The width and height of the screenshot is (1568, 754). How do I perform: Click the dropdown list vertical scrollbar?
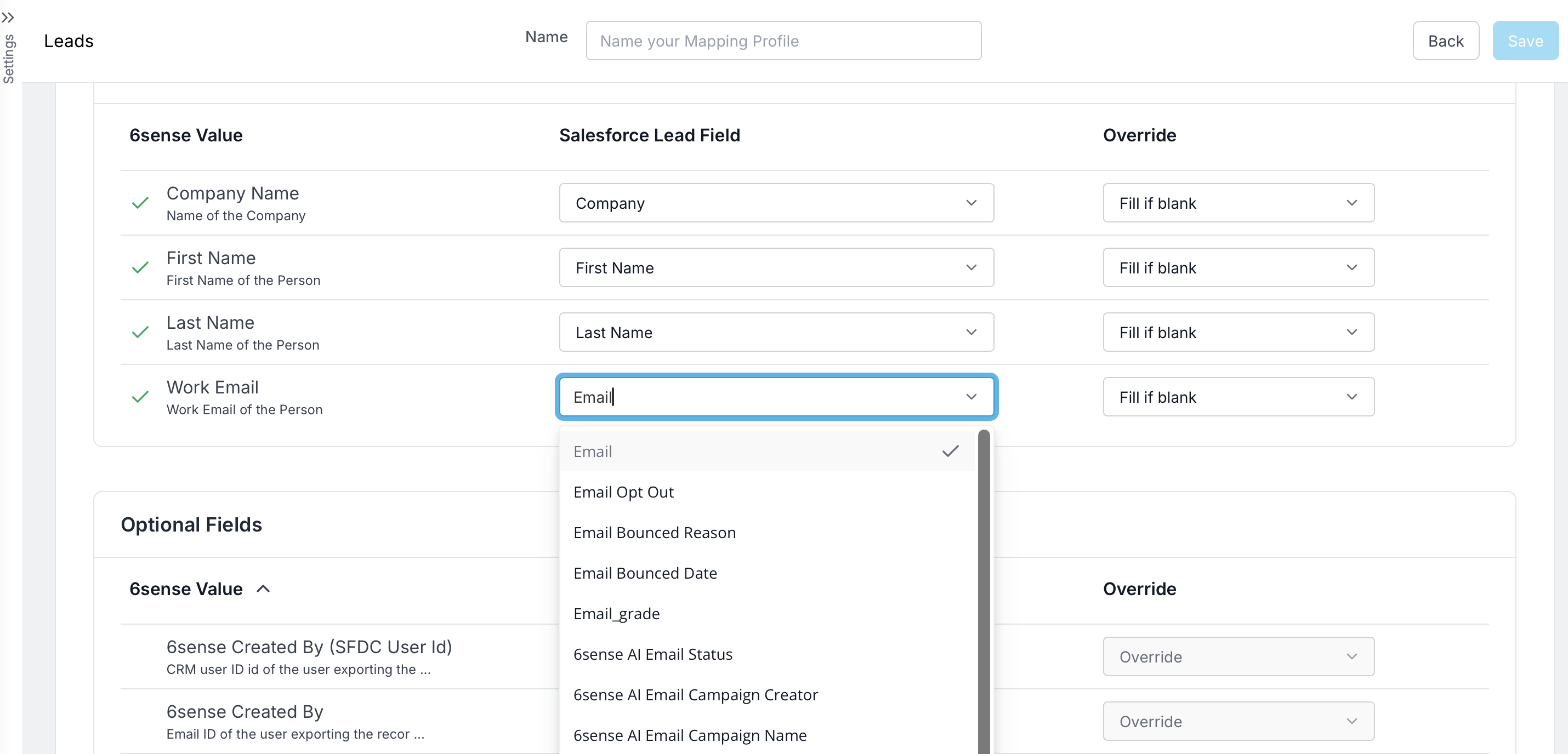click(984, 591)
